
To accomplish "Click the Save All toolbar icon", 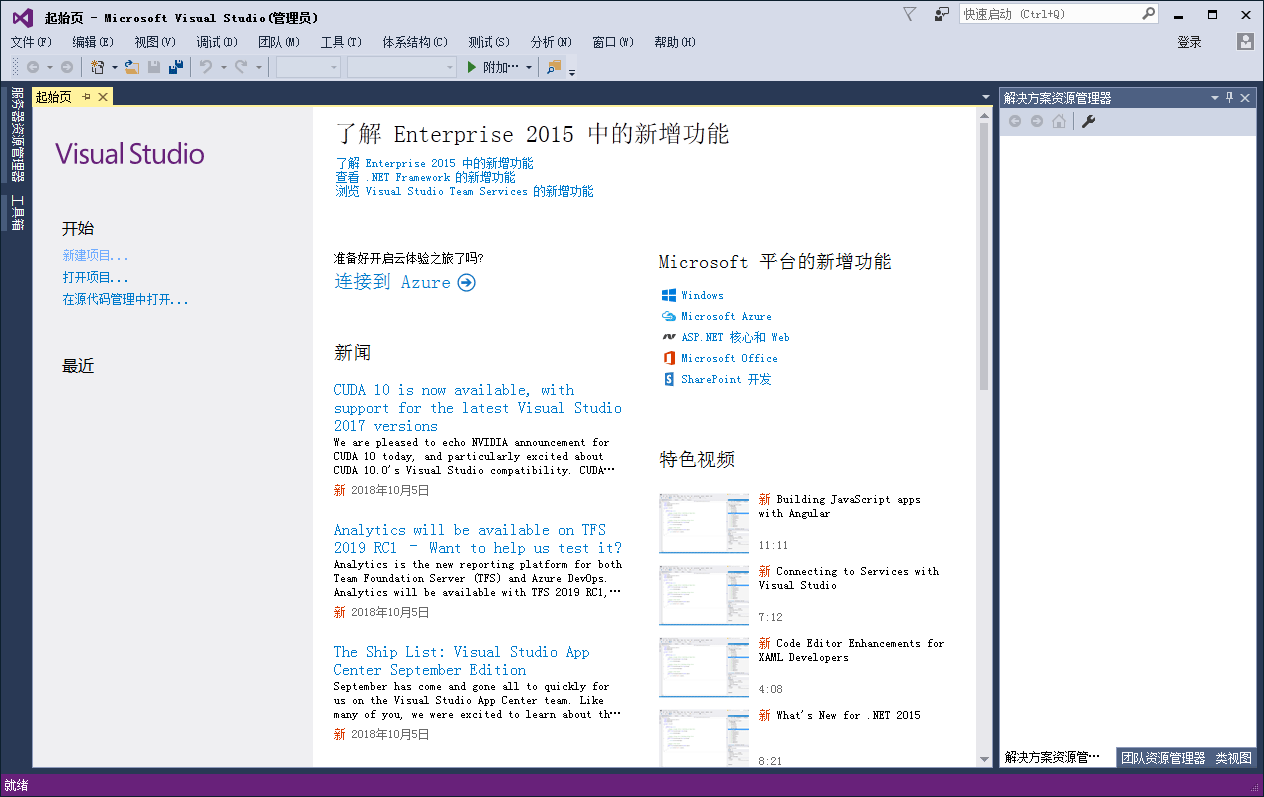I will (176, 67).
